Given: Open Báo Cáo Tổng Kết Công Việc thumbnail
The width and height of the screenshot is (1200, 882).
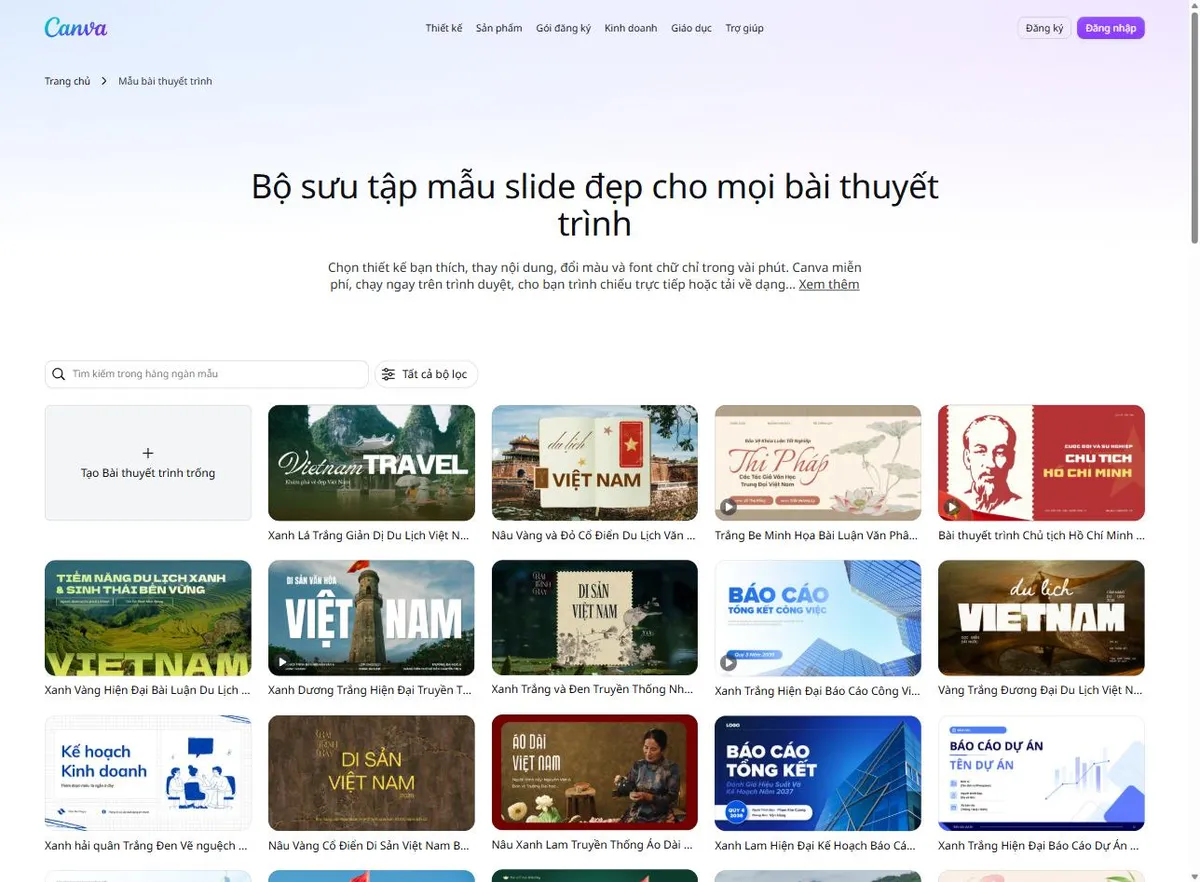Looking at the screenshot, I should click(818, 618).
